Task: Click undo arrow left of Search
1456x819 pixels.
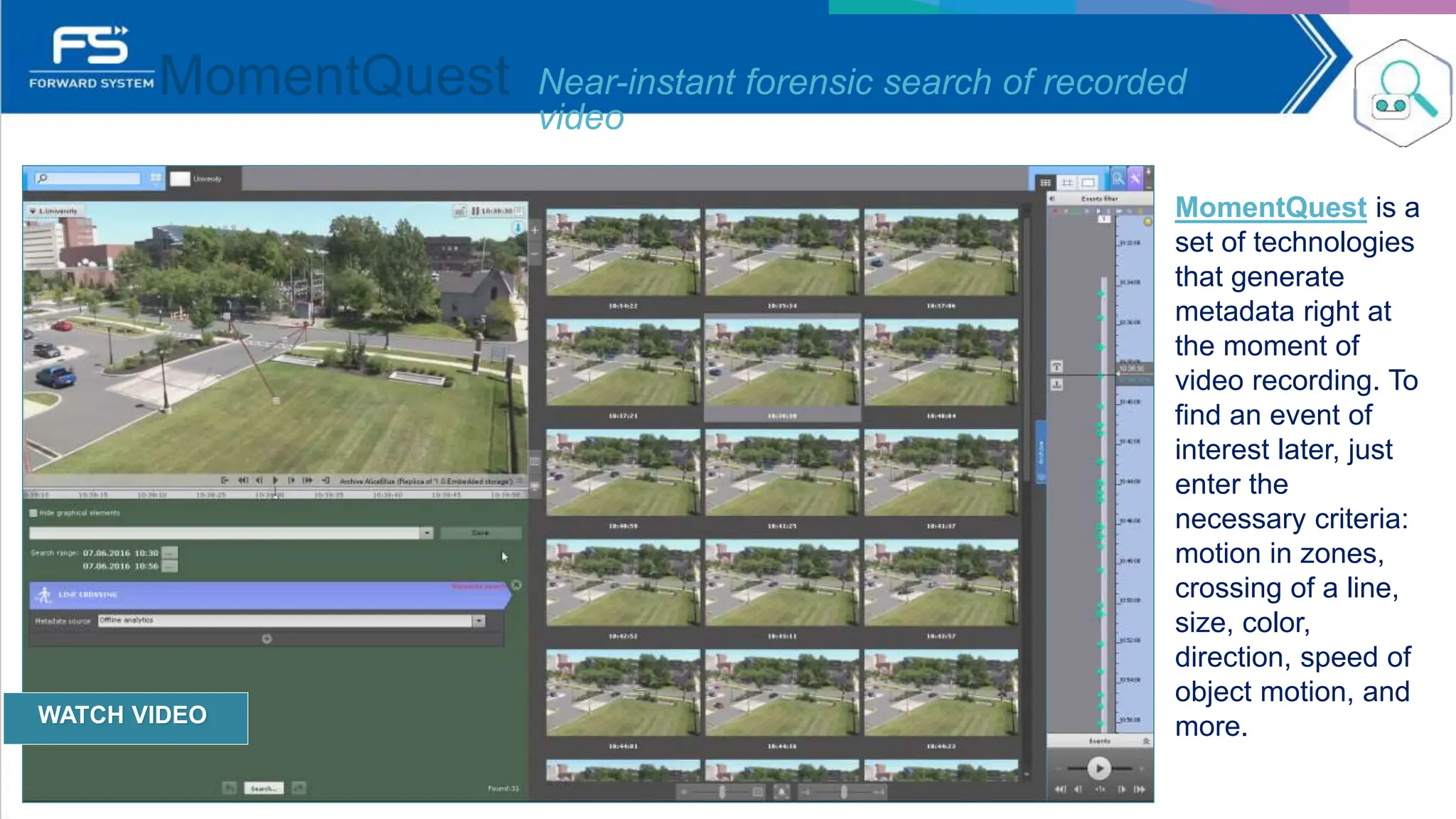Action: [x=229, y=788]
